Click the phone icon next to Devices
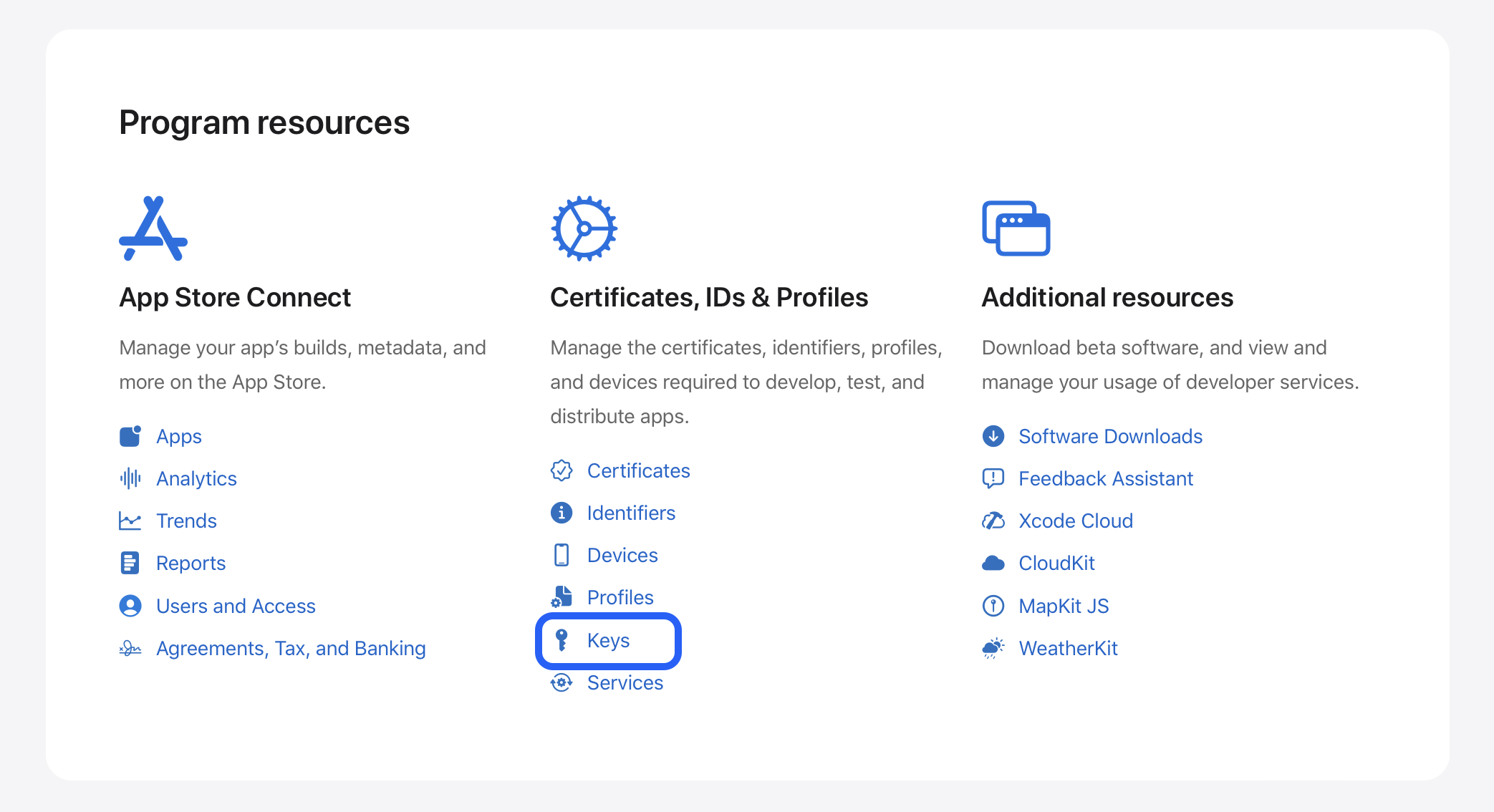Viewport: 1494px width, 812px height. [x=562, y=555]
